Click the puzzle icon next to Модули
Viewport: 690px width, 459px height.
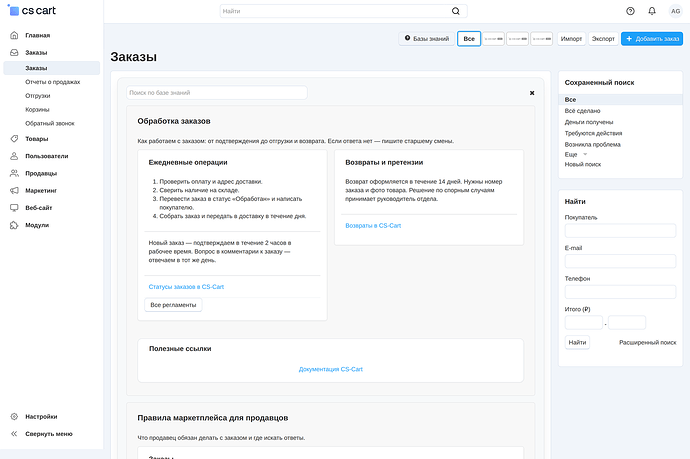point(14,225)
